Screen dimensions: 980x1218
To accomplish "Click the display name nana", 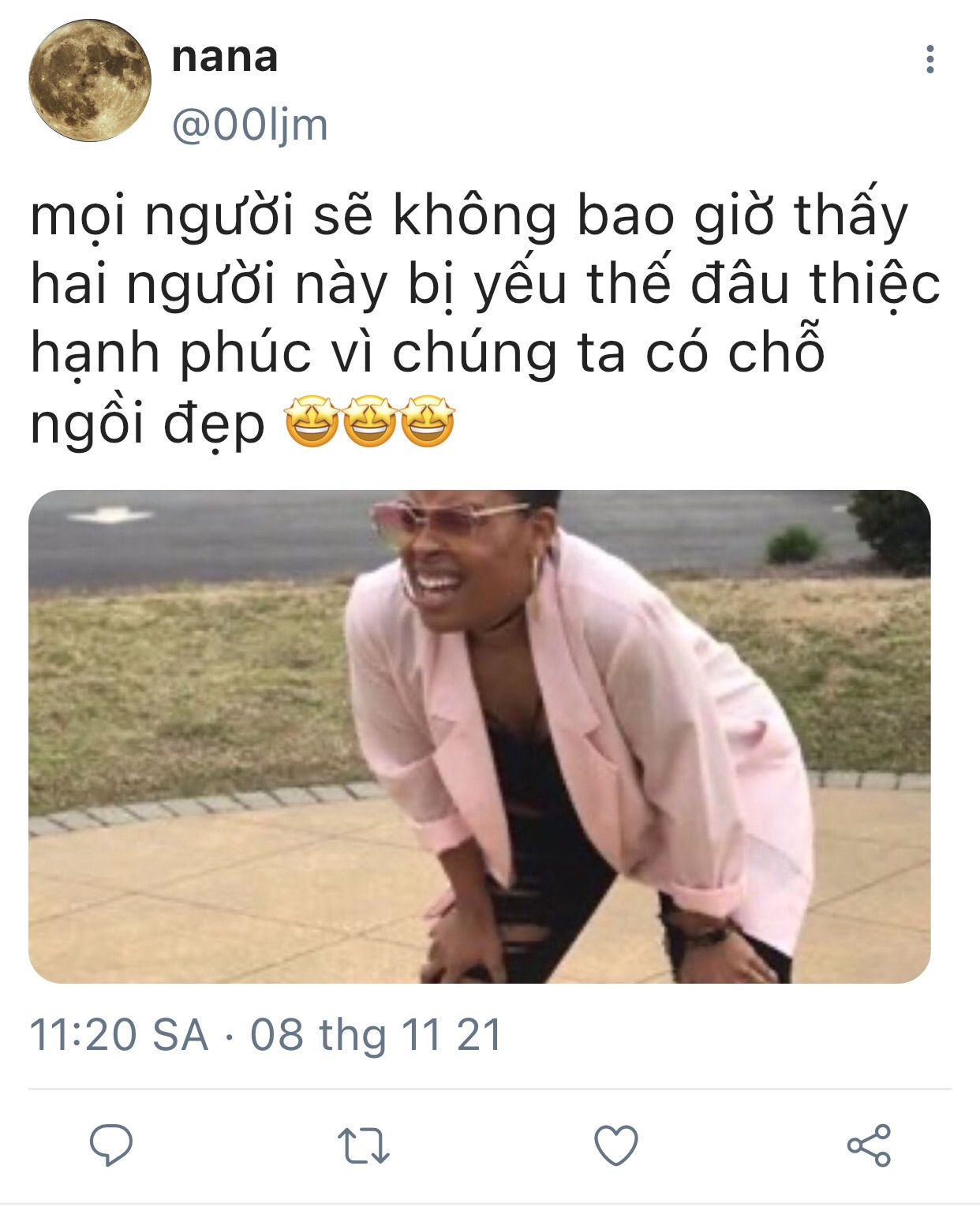I will click(x=225, y=58).
